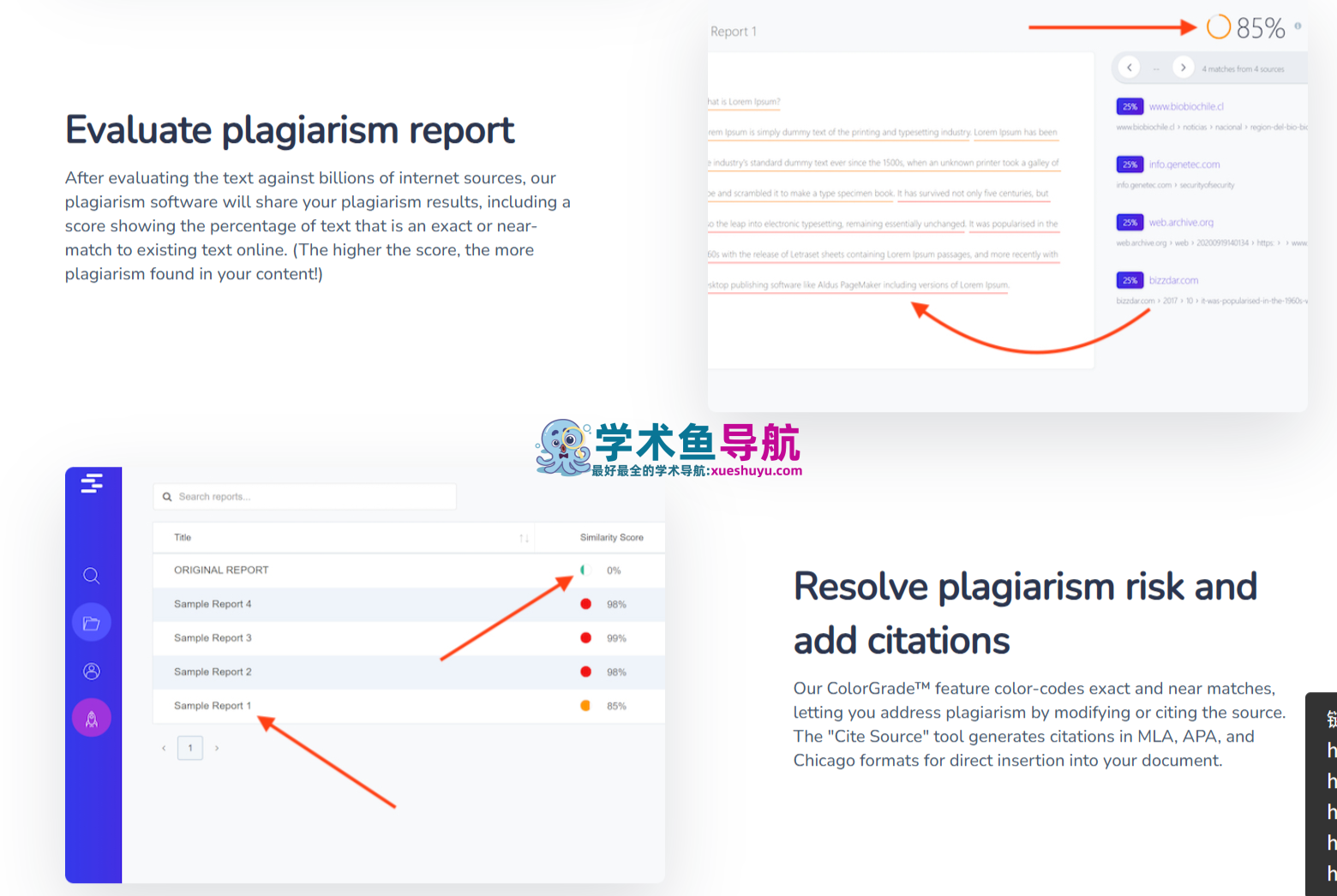
Task: Click the info icon beside the 85% score
Action: (x=1298, y=26)
